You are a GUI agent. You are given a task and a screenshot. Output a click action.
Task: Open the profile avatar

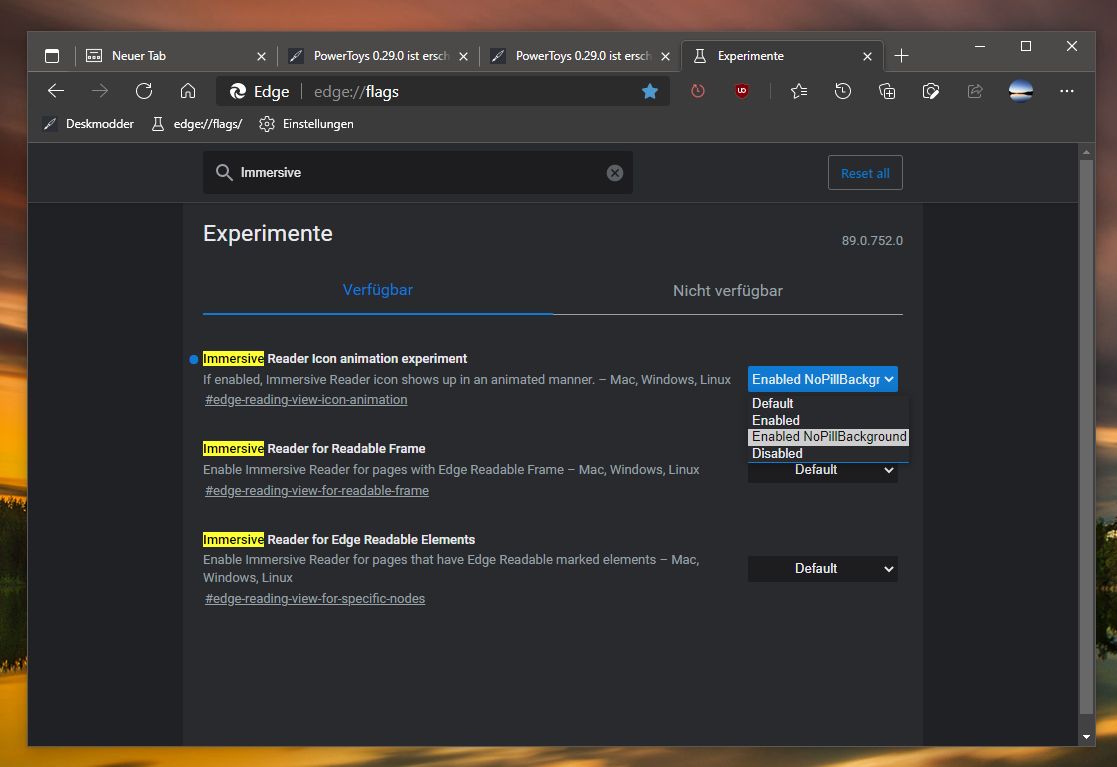[1021, 91]
